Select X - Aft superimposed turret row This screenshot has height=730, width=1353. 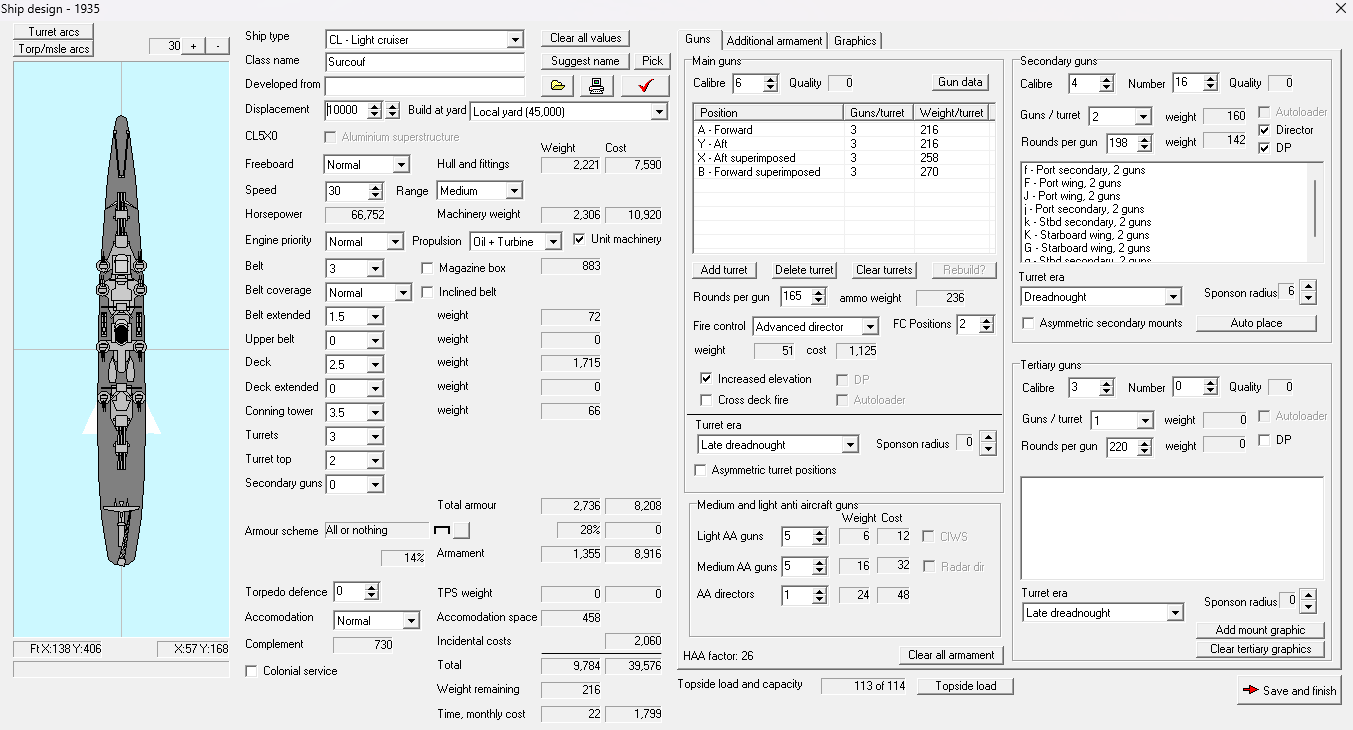[x=844, y=158]
